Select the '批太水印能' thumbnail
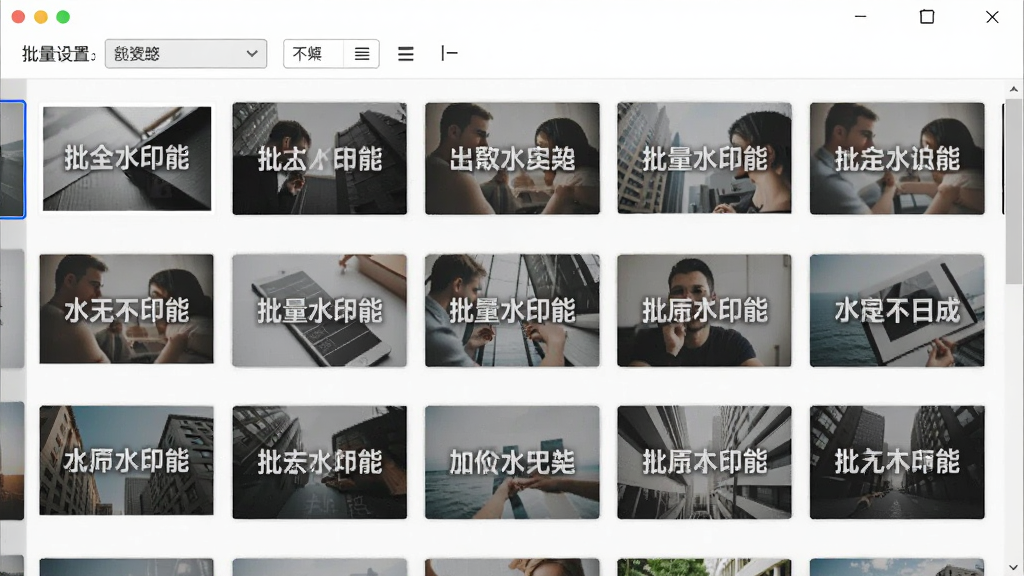Viewport: 1024px width, 576px height. tap(319, 159)
